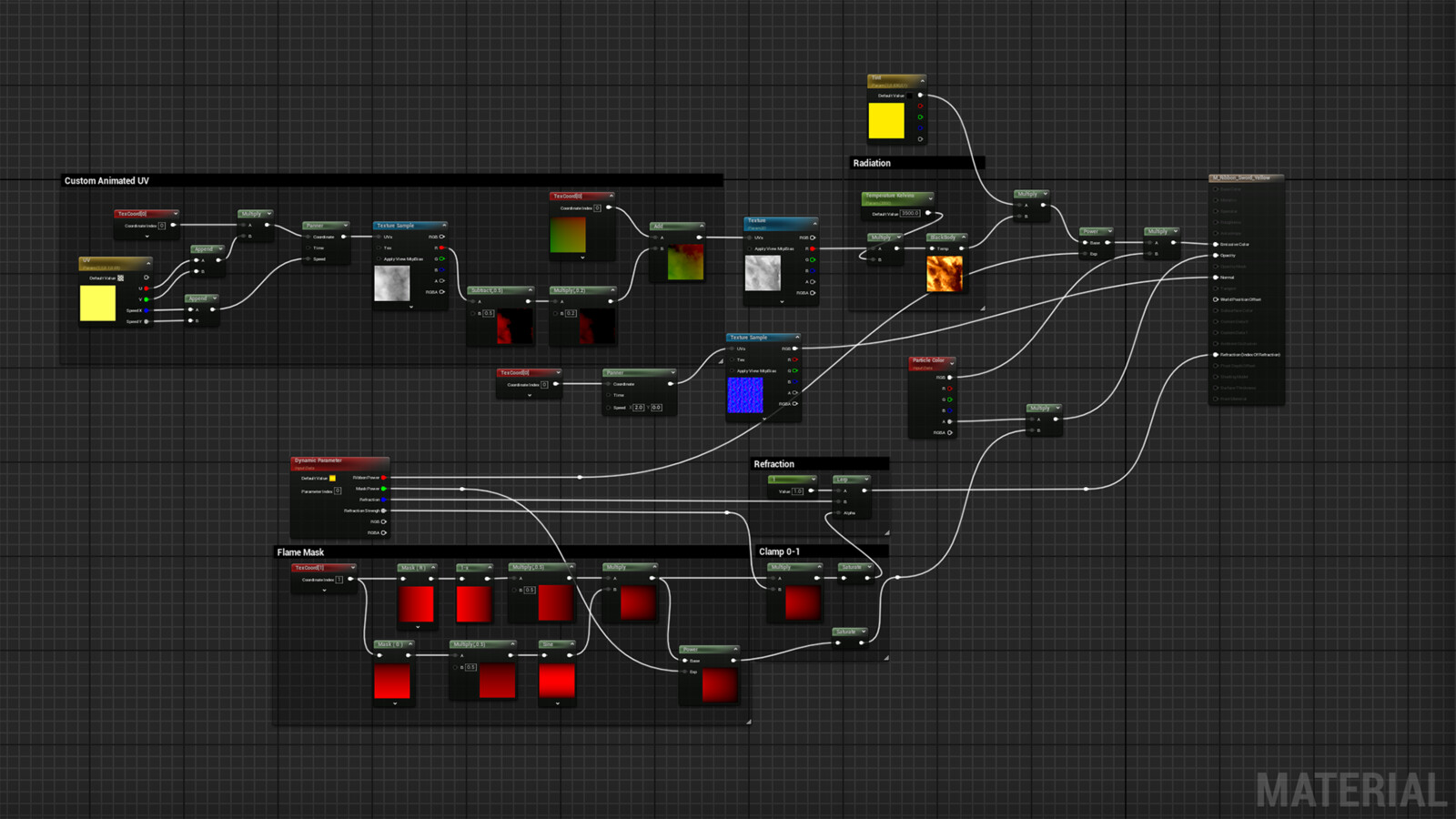Collapse the Subtract(,0.5) node chevron
The width and height of the screenshot is (1456, 819).
click(531, 290)
